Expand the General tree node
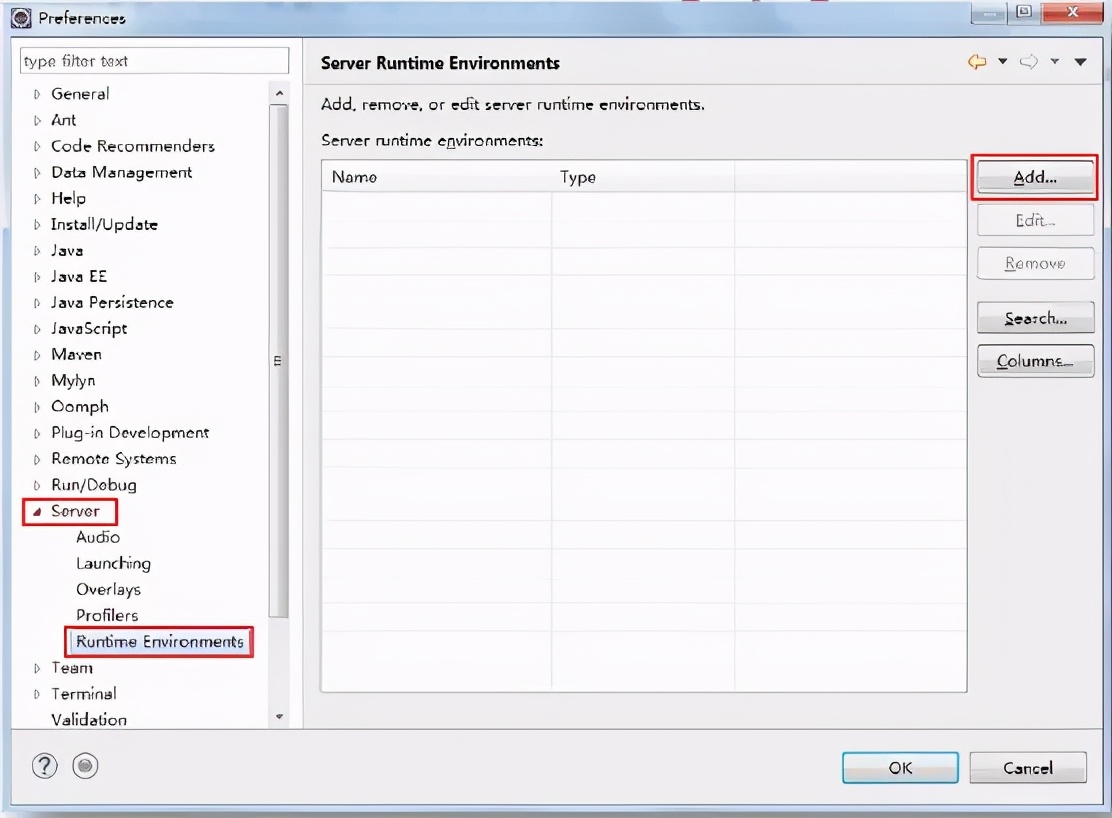Screen dimensions: 1112x818 tap(37, 94)
